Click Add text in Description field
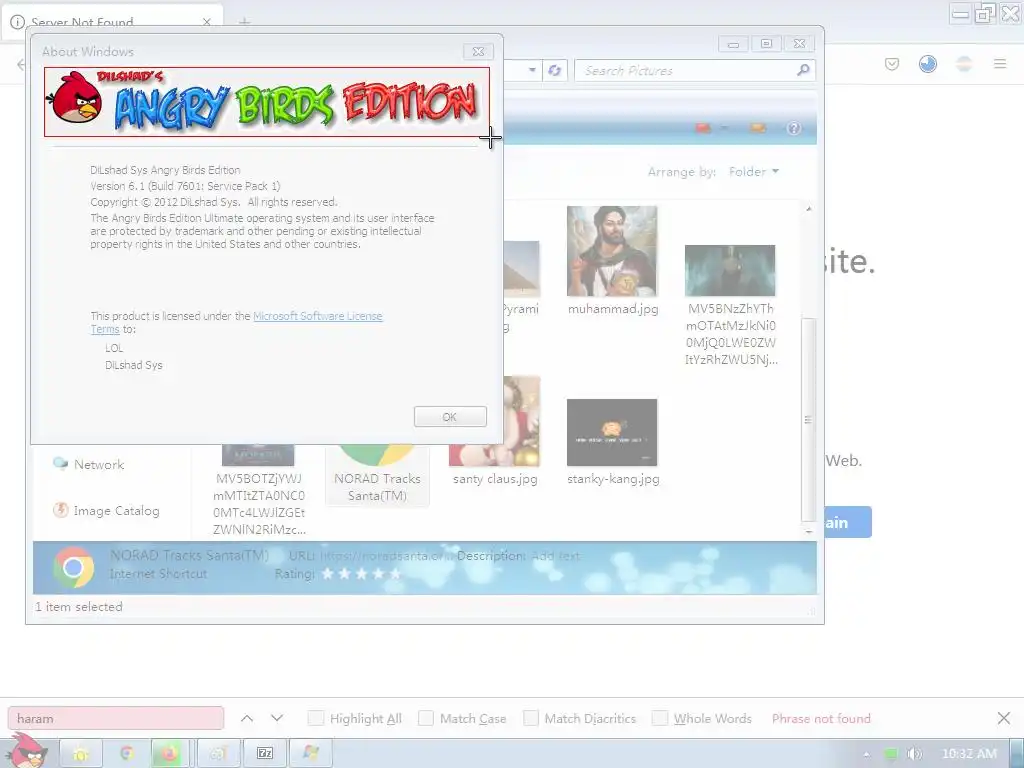Screen dimensions: 1024x768 tap(555, 556)
